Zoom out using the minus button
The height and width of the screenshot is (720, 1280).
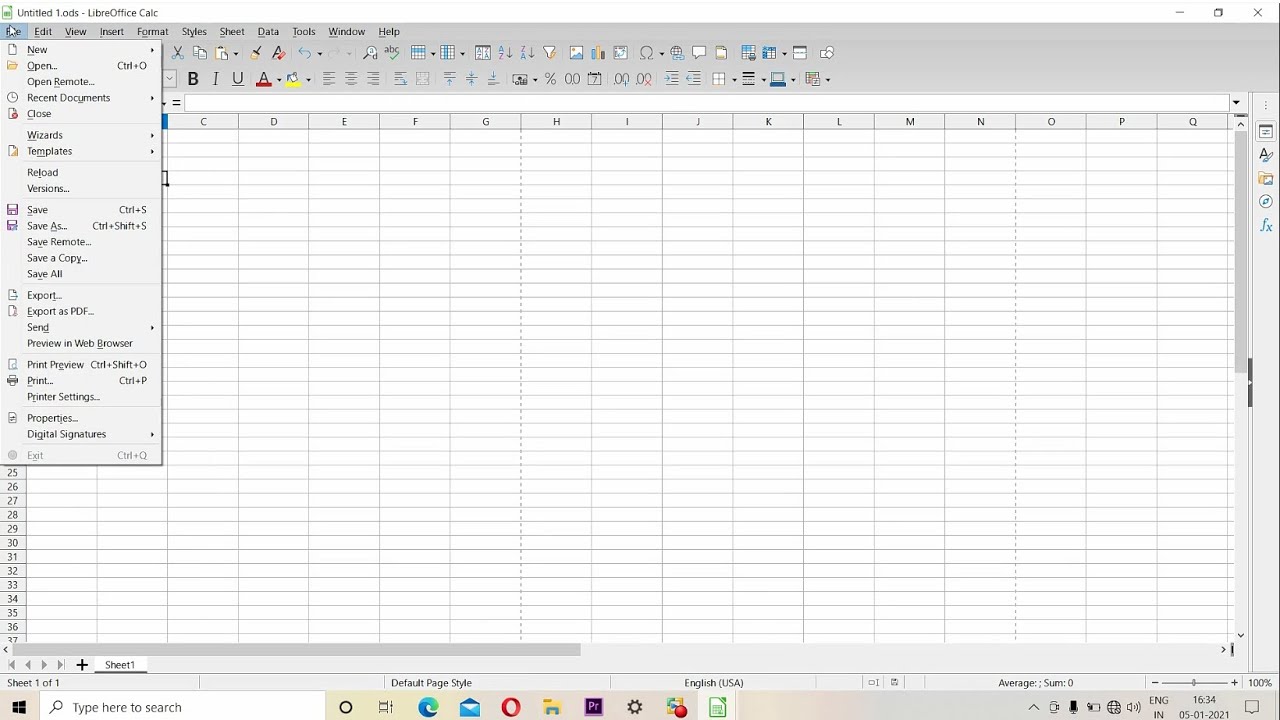point(1155,683)
